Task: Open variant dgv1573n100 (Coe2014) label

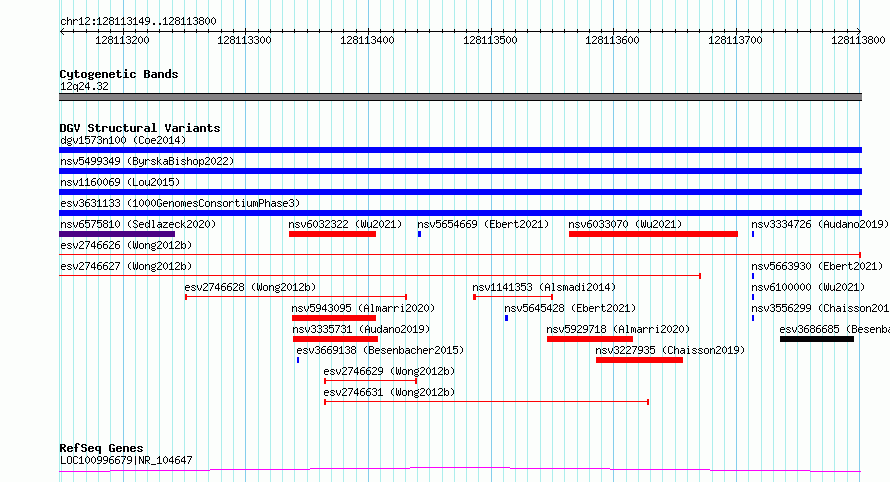Action: click(x=123, y=140)
